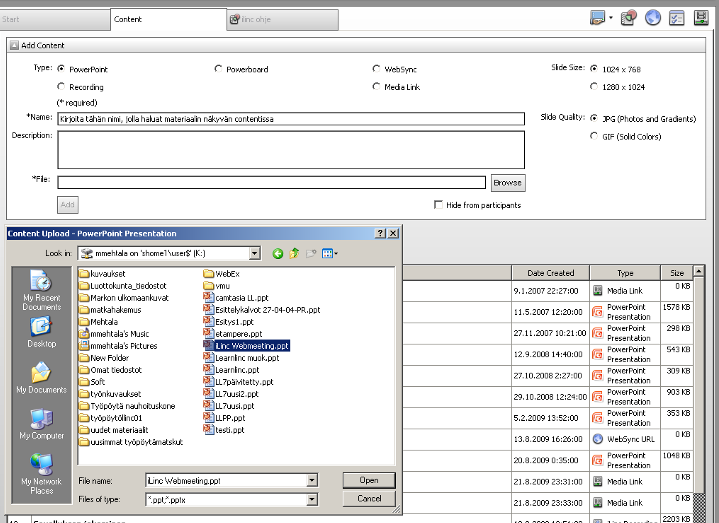Select the Recording type radio button
Viewport: 719px width, 523px height.
[x=61, y=86]
